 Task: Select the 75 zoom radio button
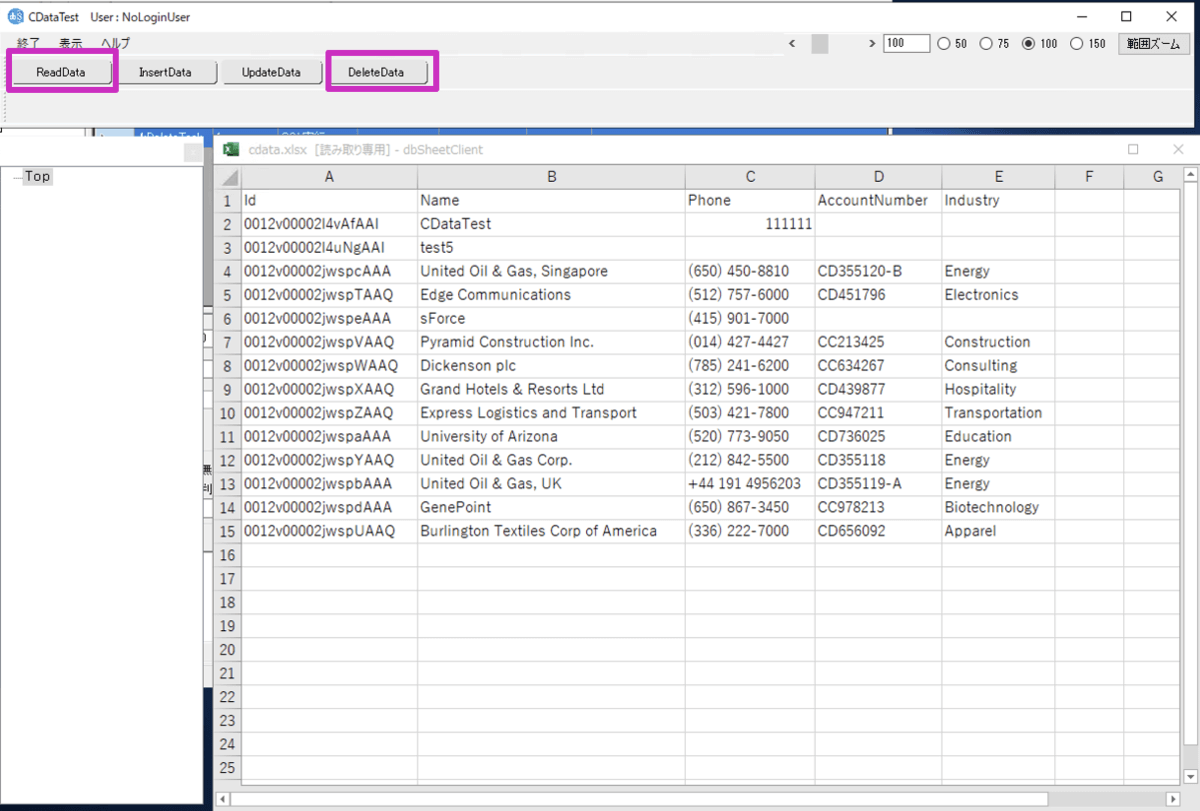tap(987, 44)
